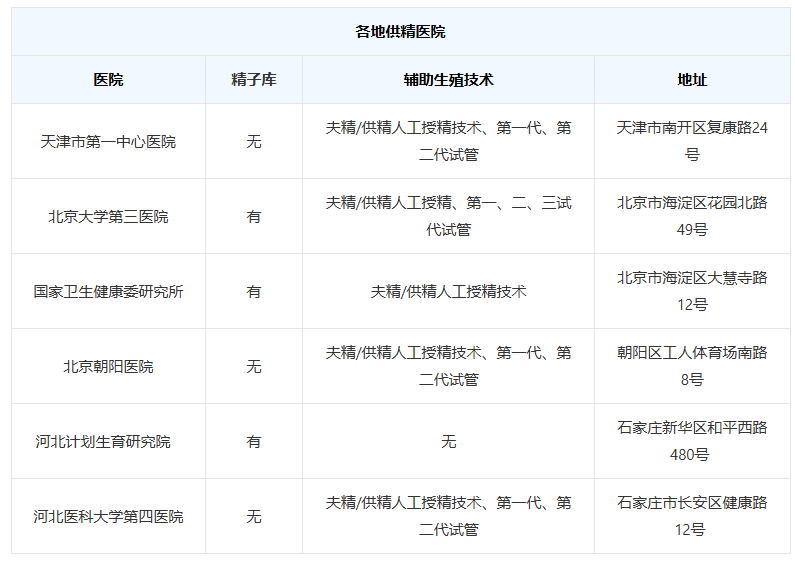This screenshot has width=795, height=562.
Task: Select the 地址 column header
Action: pyautogui.click(x=692, y=80)
